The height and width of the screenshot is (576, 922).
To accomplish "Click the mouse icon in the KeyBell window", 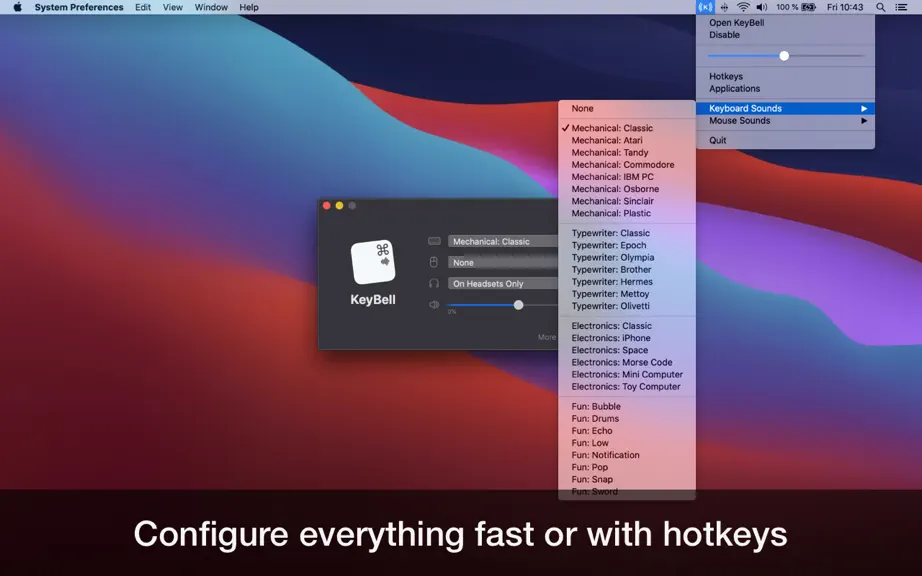I will point(434,262).
